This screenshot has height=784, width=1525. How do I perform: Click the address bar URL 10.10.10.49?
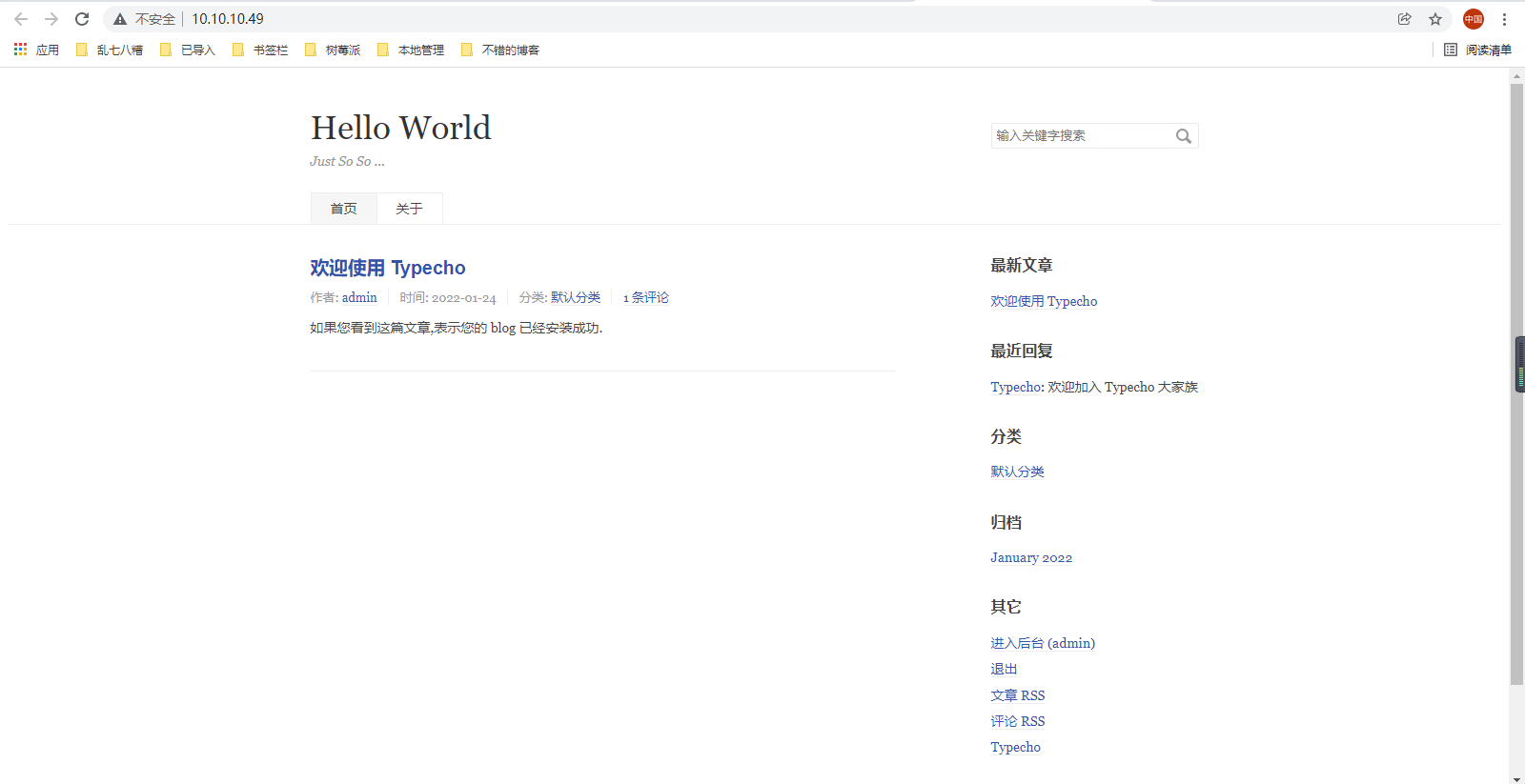click(x=228, y=19)
